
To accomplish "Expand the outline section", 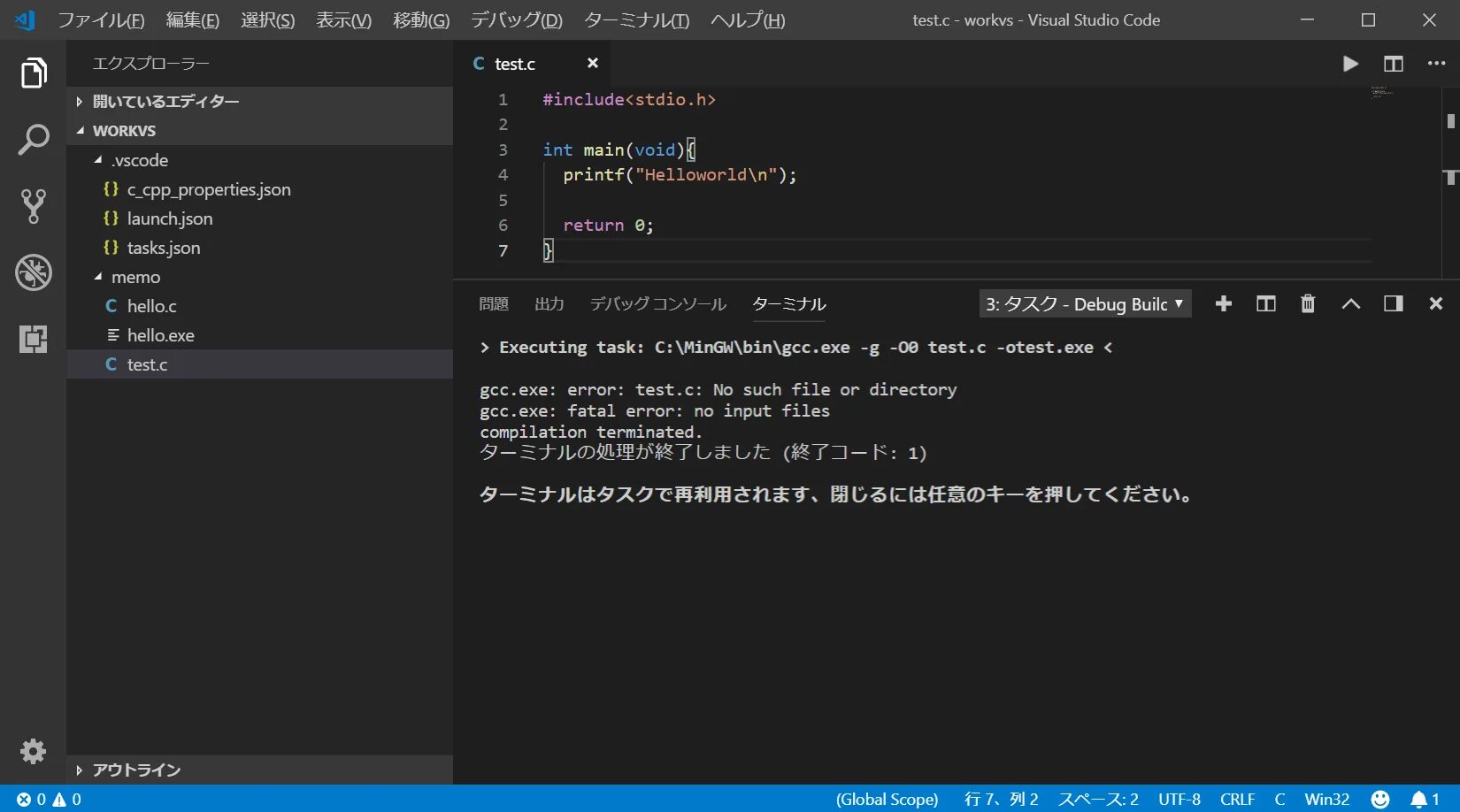I will [x=260, y=770].
